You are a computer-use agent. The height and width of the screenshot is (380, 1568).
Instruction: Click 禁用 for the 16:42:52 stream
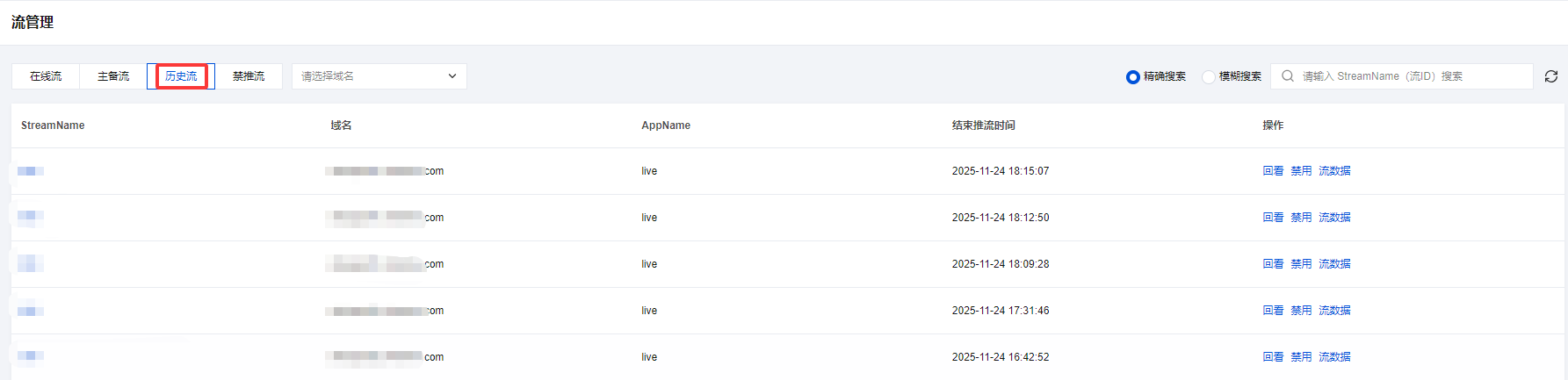(x=1301, y=357)
